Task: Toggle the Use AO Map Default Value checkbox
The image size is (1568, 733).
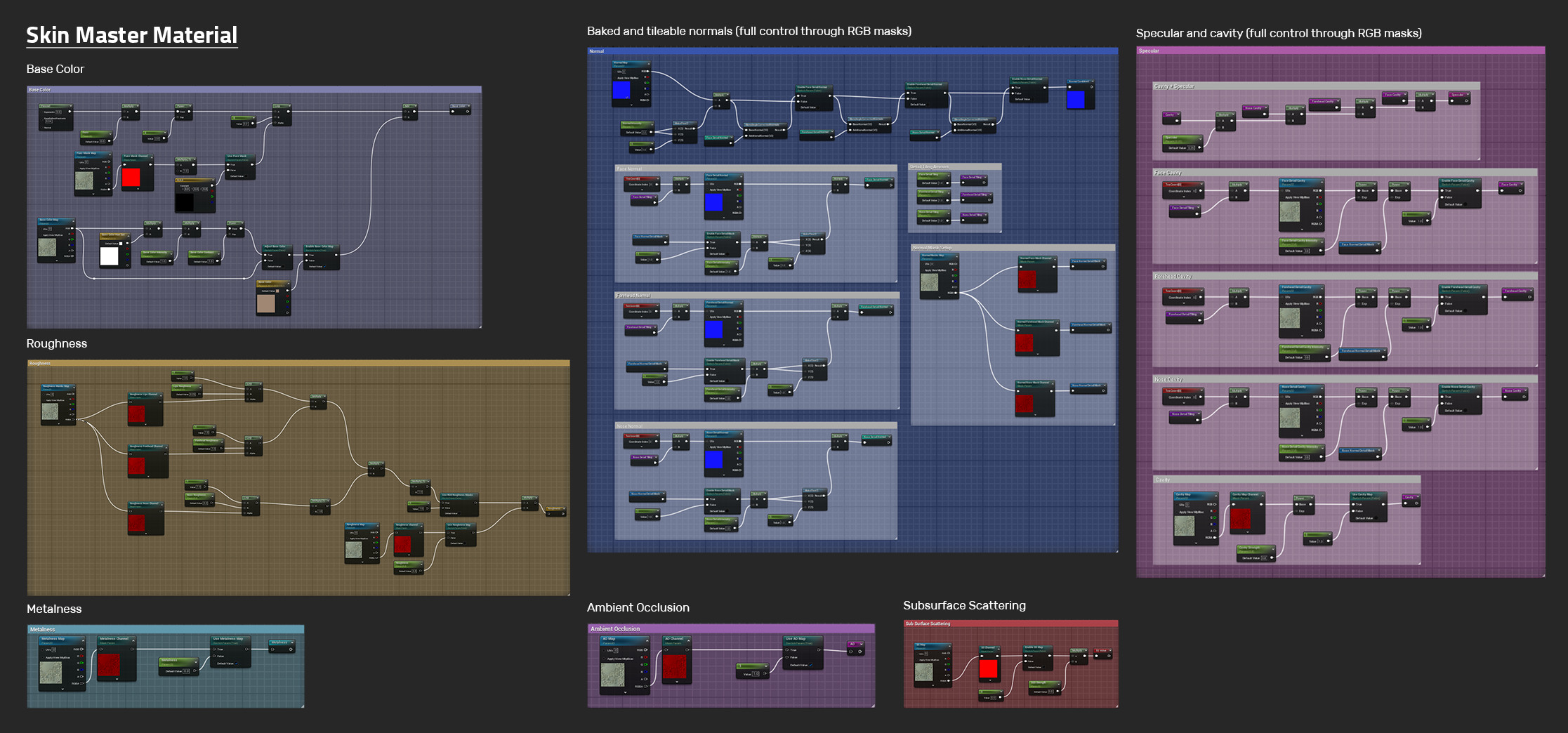Action: [811, 665]
